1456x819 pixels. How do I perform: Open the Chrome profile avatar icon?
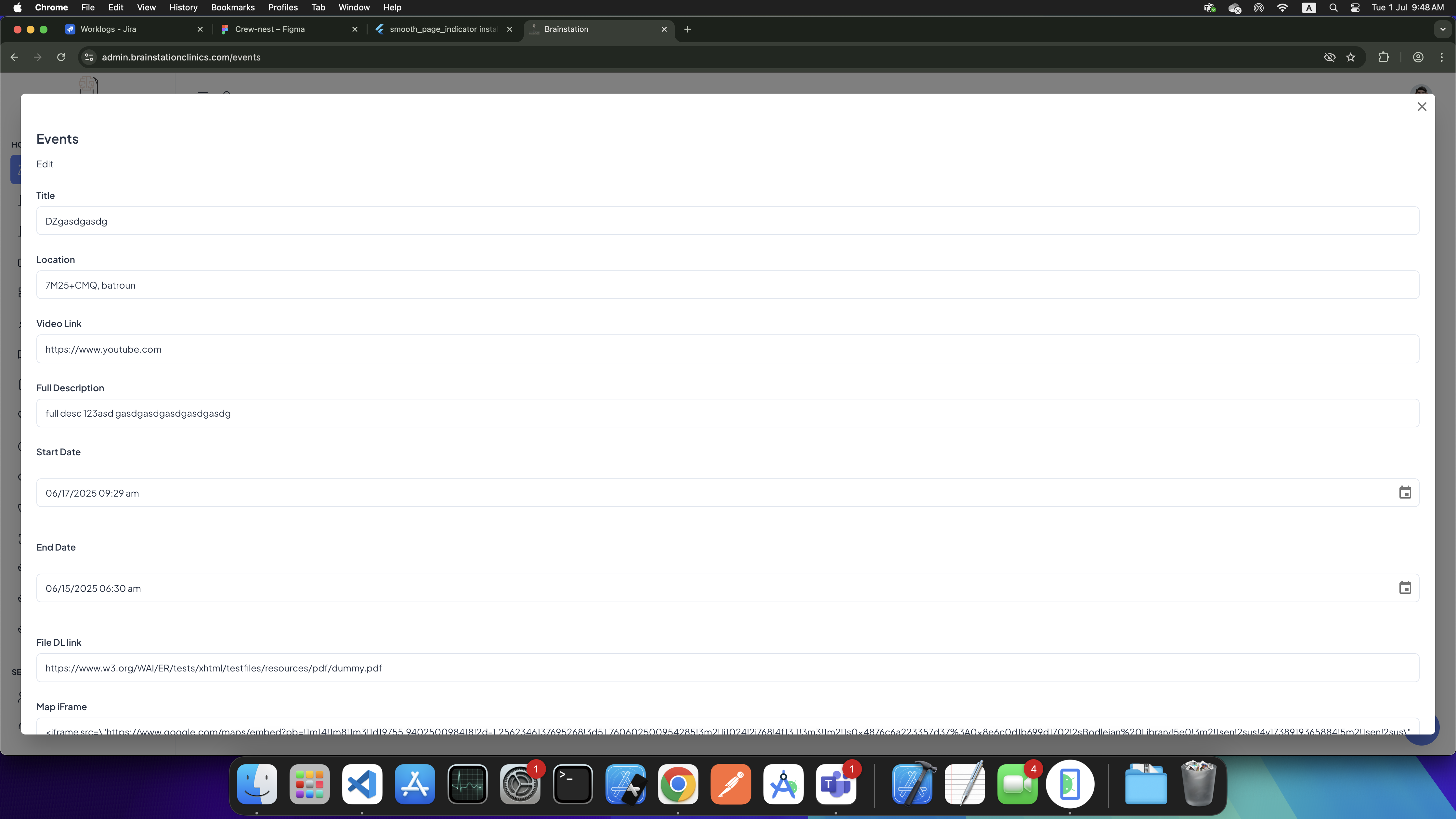coord(1418,57)
